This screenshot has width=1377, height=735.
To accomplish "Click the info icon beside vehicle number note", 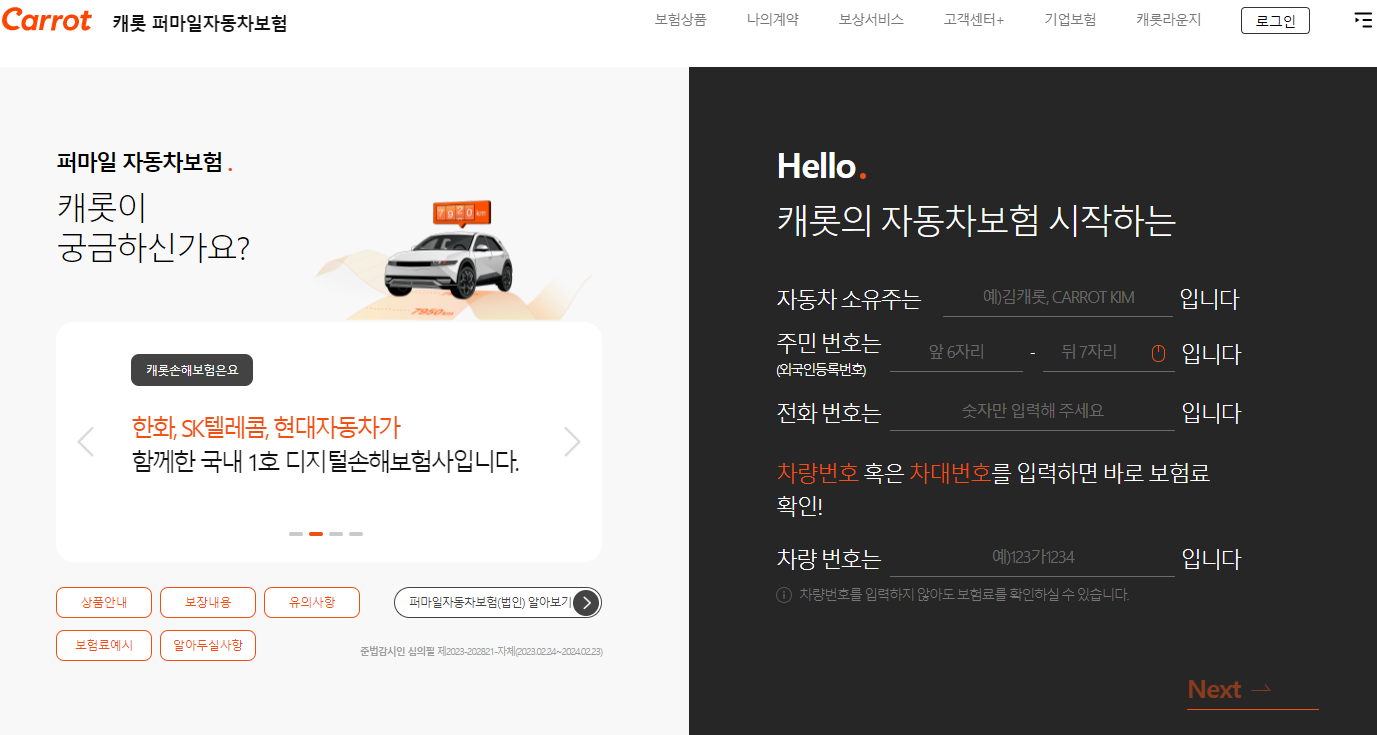I will (x=784, y=595).
